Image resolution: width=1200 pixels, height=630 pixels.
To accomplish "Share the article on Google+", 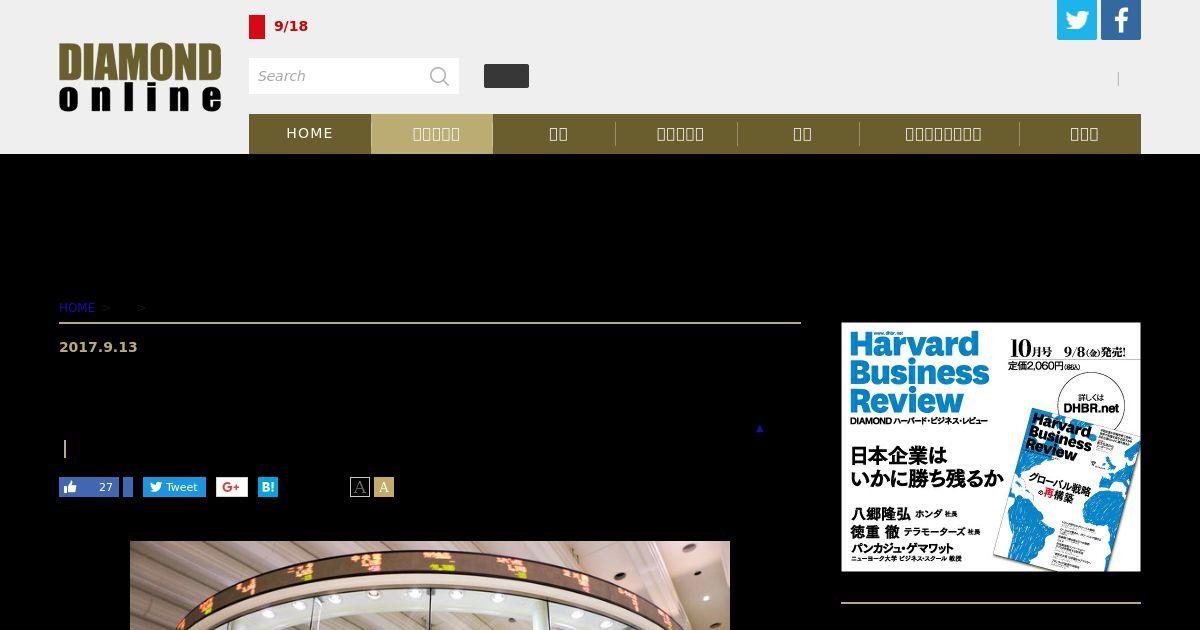I will pos(232,487).
